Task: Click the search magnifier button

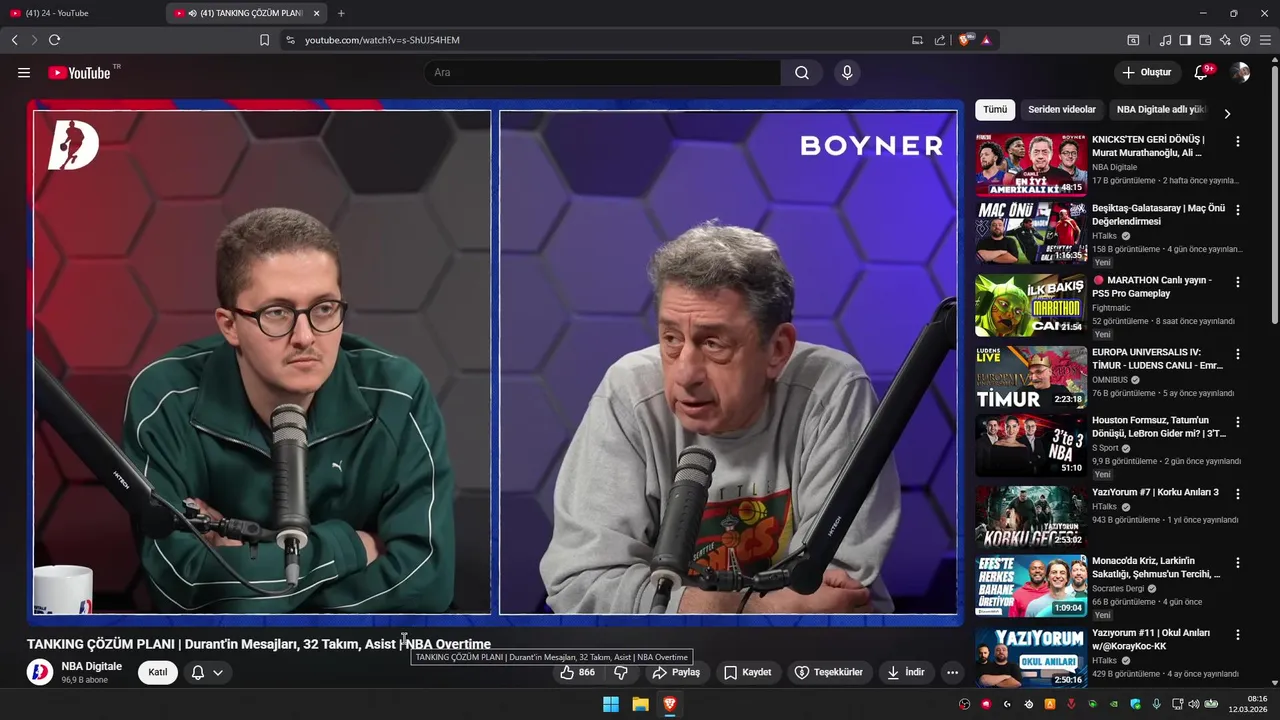Action: coord(802,72)
